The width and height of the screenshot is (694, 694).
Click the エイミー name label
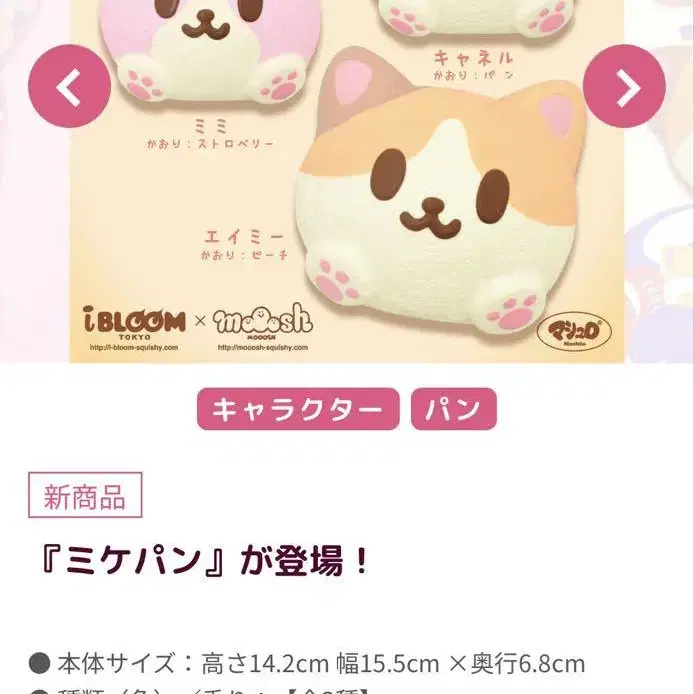pyautogui.click(x=243, y=237)
